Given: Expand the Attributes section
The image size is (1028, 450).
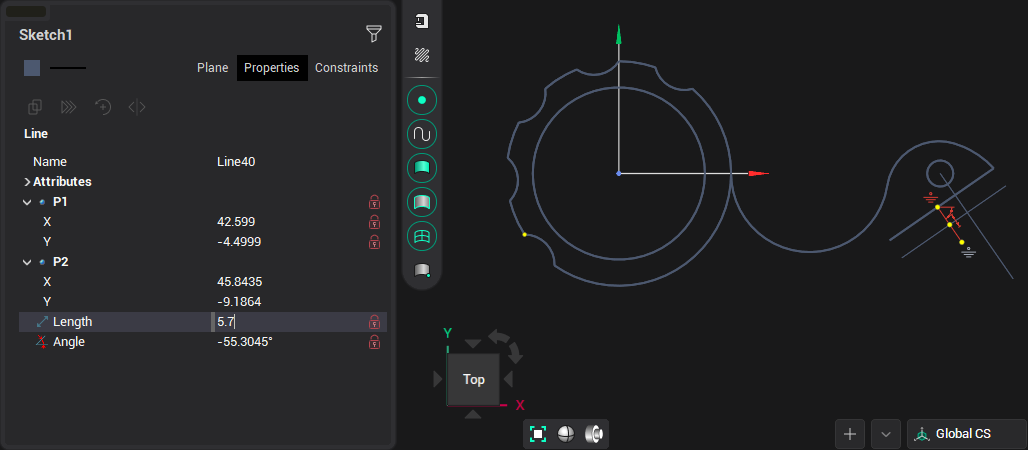Looking at the screenshot, I should (27, 182).
